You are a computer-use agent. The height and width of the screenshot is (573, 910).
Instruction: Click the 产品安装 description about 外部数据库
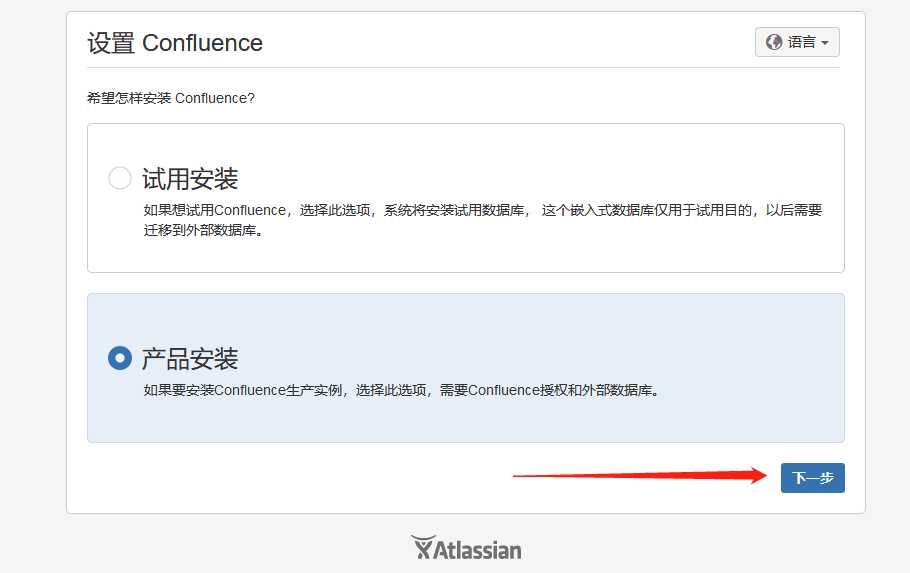402,390
